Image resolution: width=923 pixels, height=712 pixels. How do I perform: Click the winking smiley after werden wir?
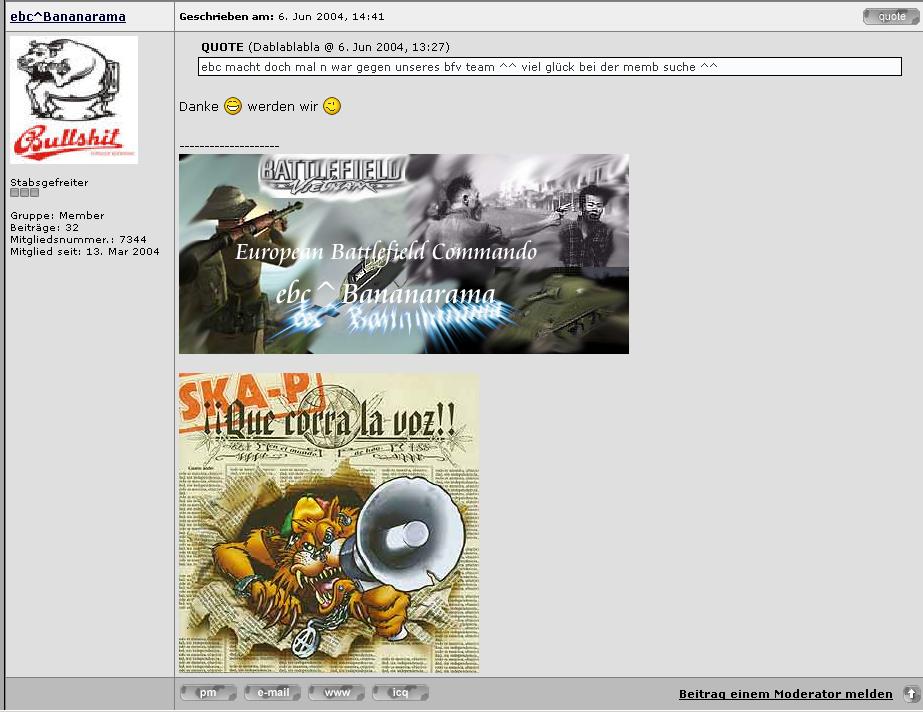(x=332, y=106)
